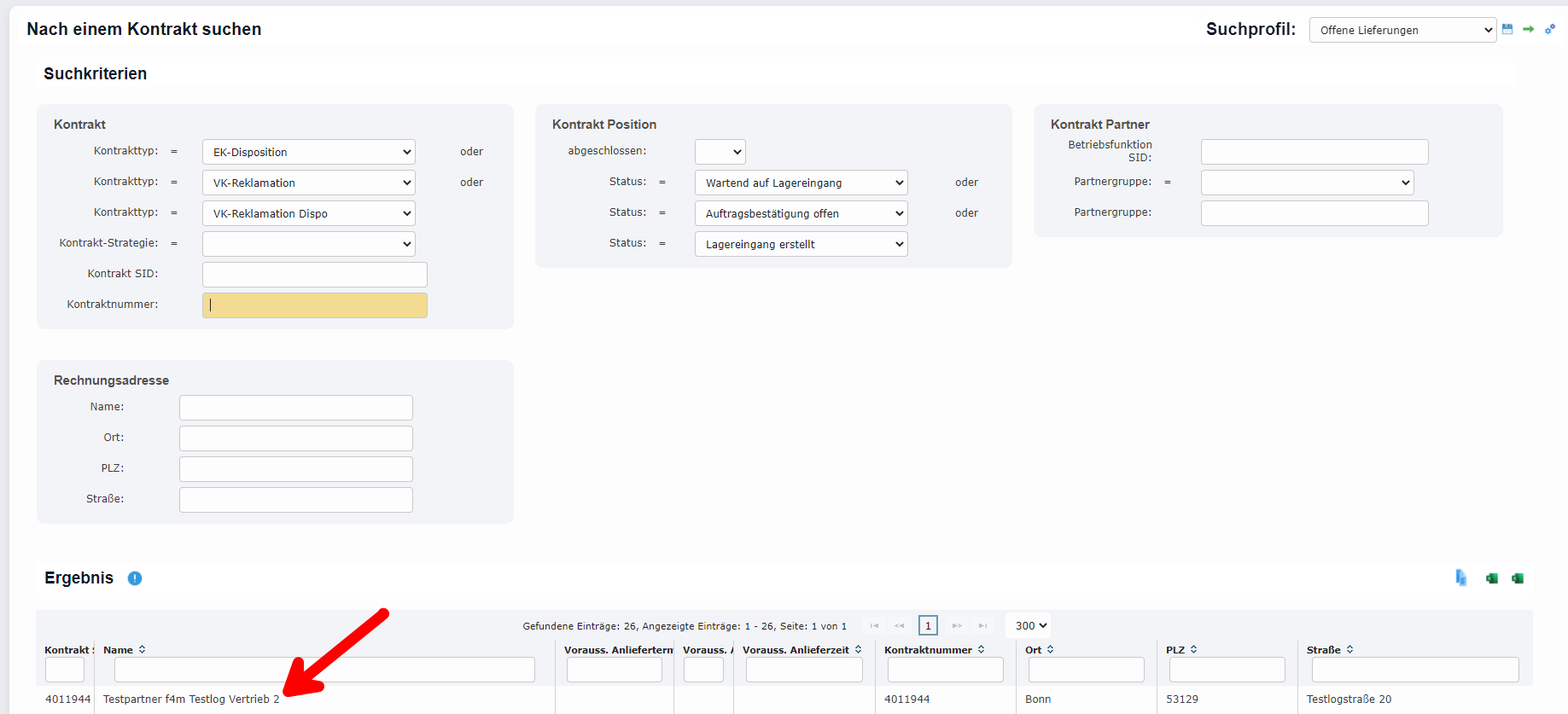This screenshot has height=714, width=1568.
Task: Open the abgeschlossen dropdown
Action: pyautogui.click(x=720, y=152)
